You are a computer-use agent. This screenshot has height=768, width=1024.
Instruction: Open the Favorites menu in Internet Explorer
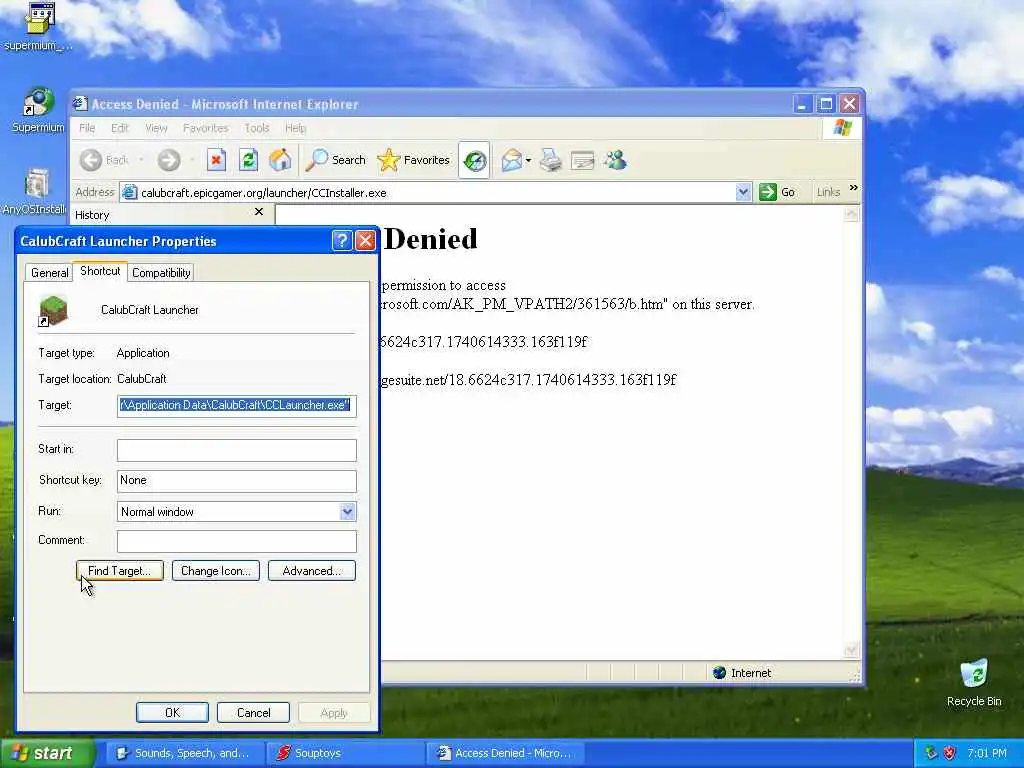[206, 128]
